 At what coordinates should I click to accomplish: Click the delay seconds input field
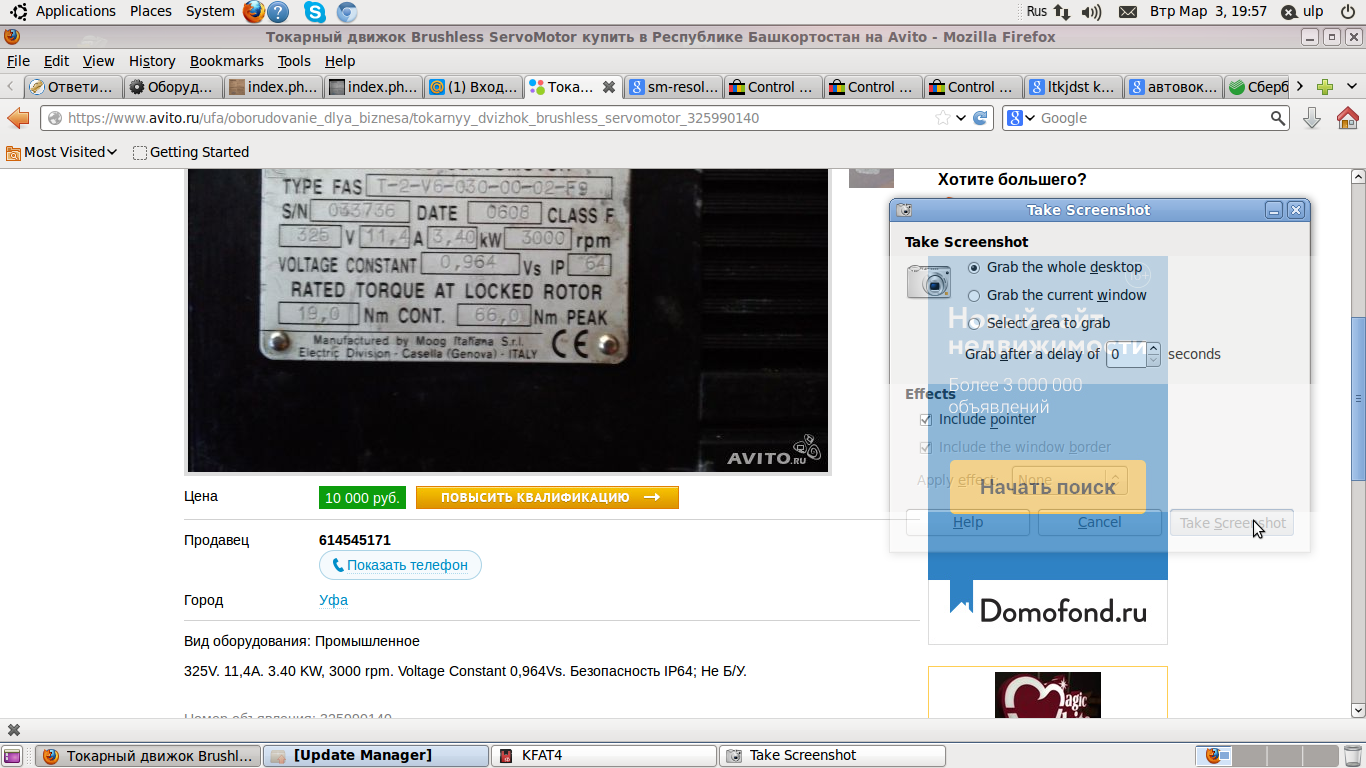click(x=1127, y=354)
